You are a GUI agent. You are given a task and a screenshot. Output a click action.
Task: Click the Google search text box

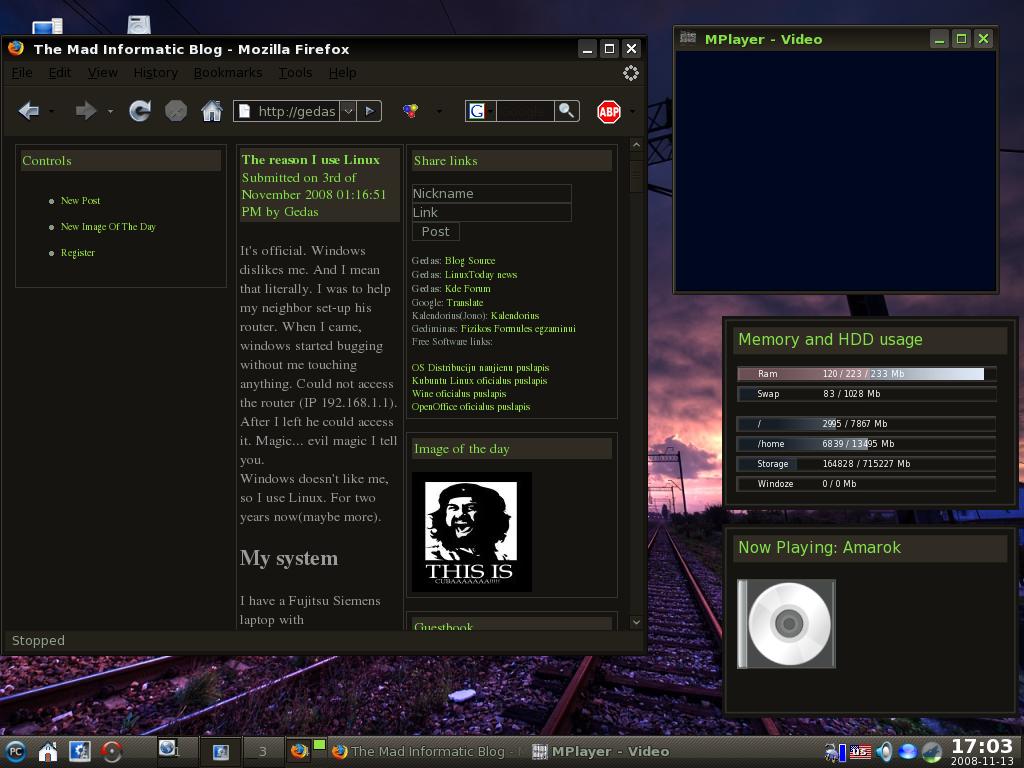pyautogui.click(x=525, y=111)
